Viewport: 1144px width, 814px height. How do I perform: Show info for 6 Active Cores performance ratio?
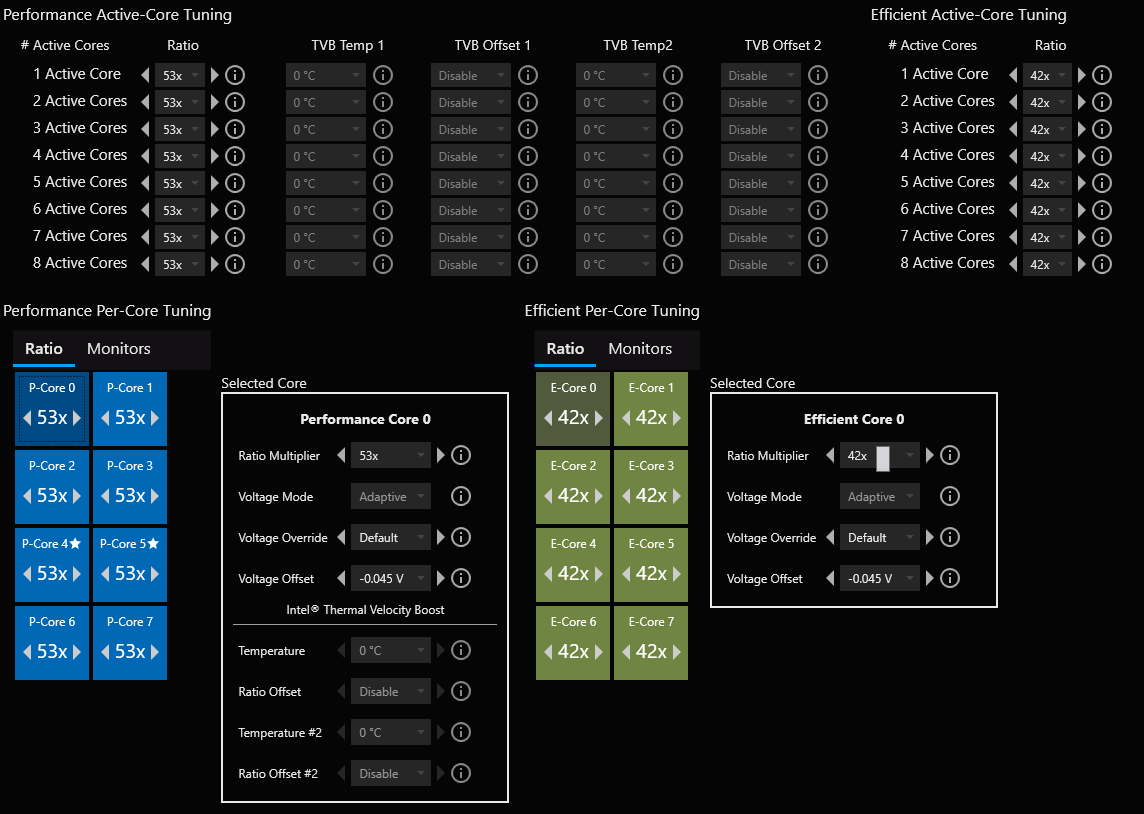pos(235,210)
